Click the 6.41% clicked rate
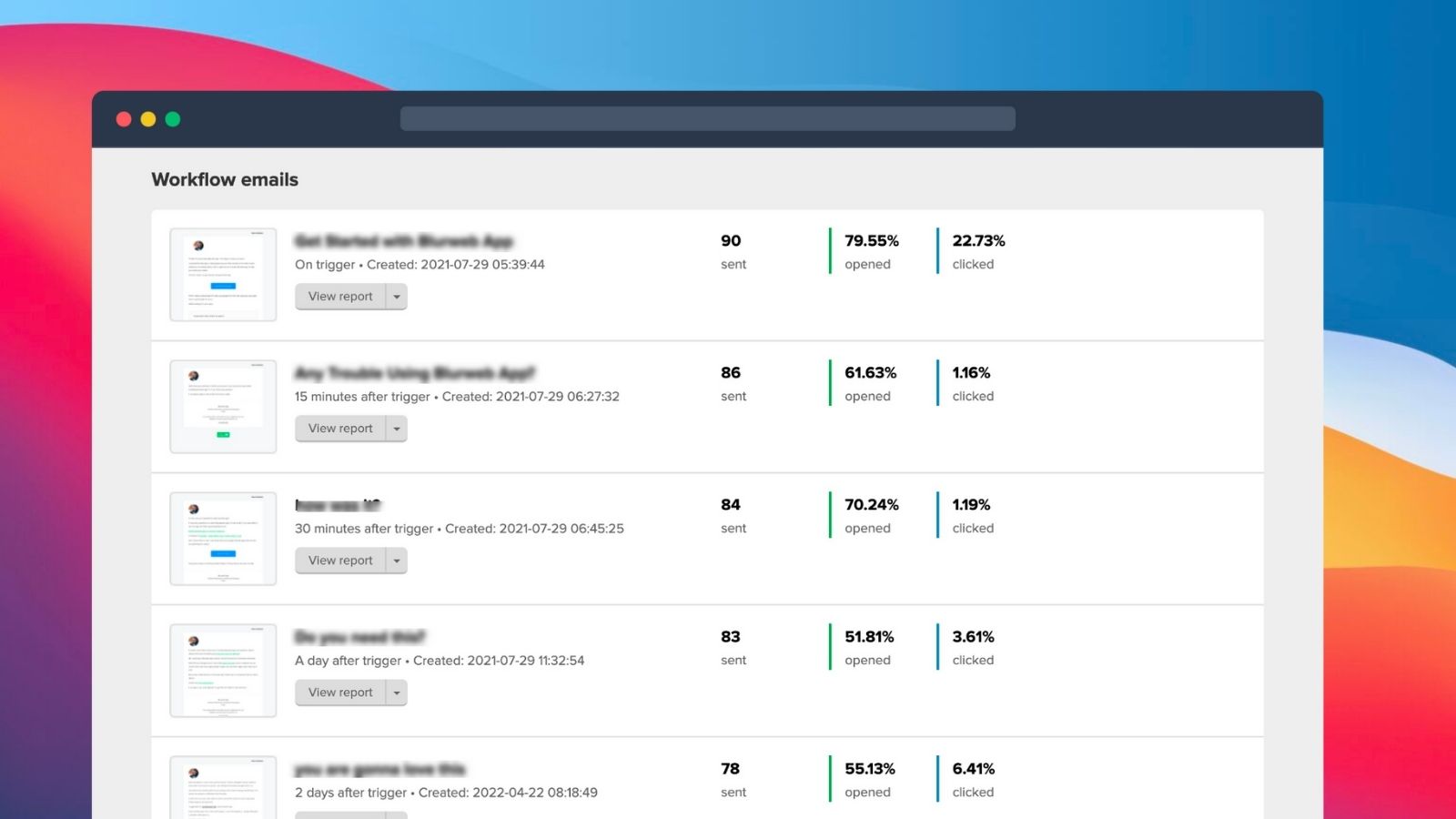 pos(974,769)
